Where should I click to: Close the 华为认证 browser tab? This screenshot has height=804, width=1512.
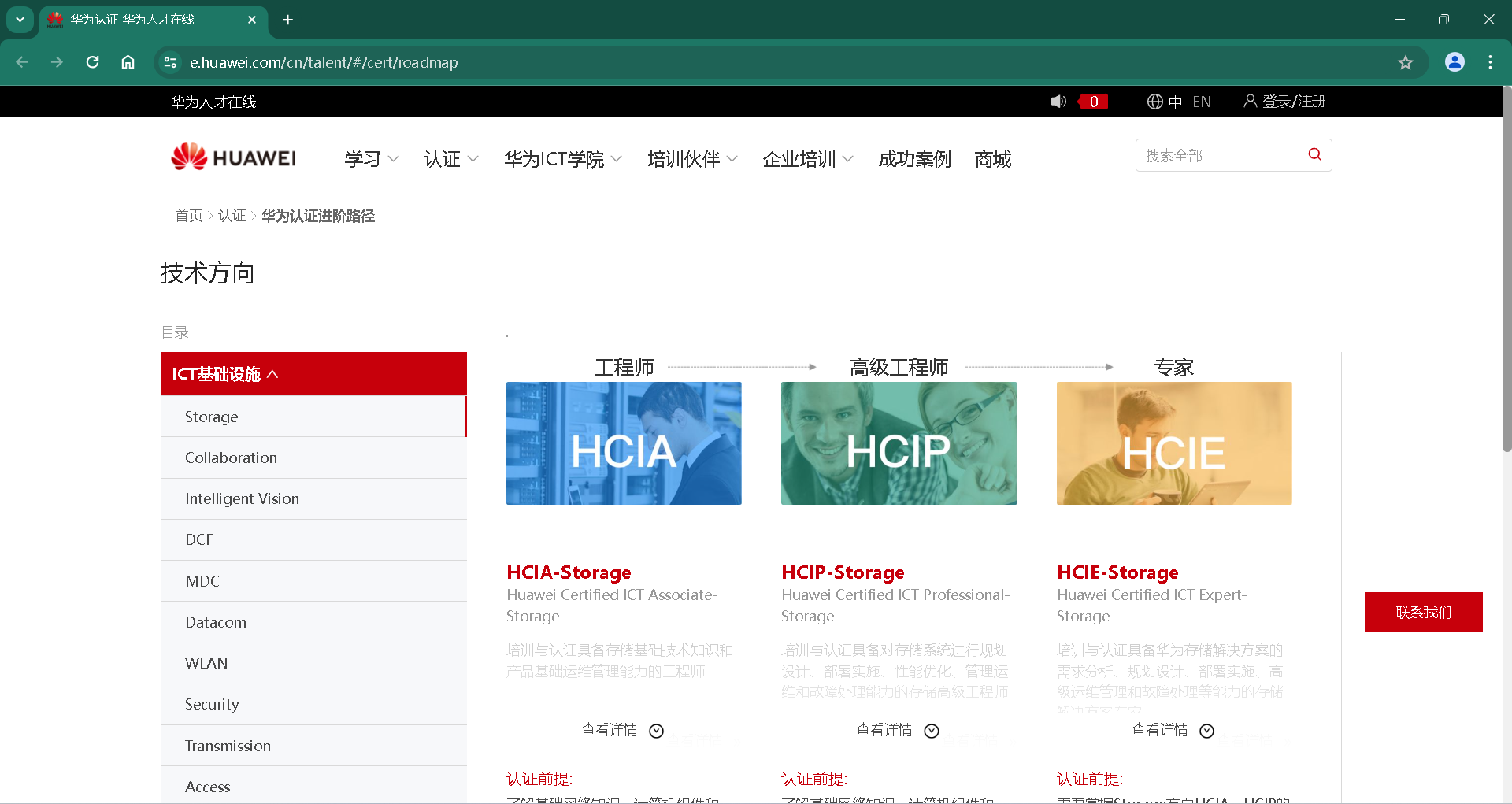[x=252, y=20]
